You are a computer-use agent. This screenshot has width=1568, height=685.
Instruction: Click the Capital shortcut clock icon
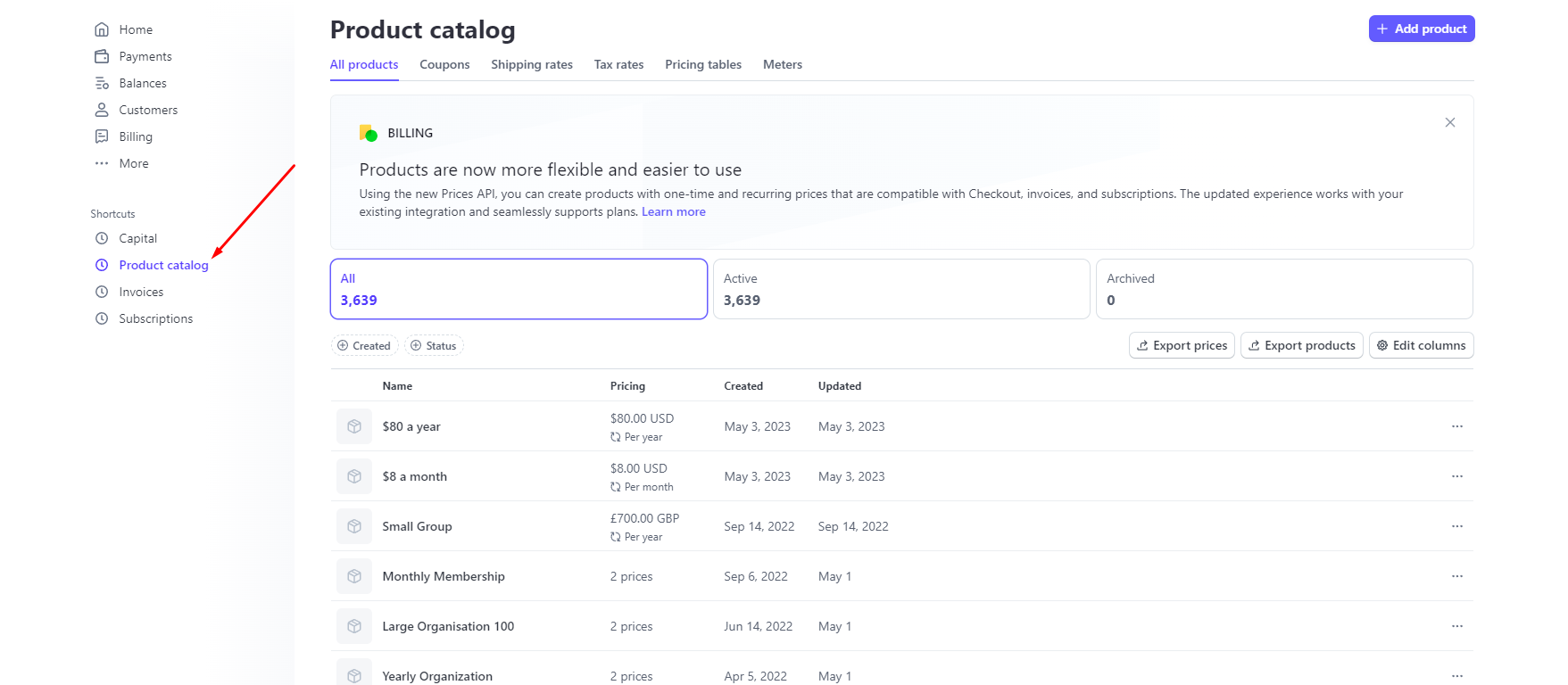(x=102, y=238)
